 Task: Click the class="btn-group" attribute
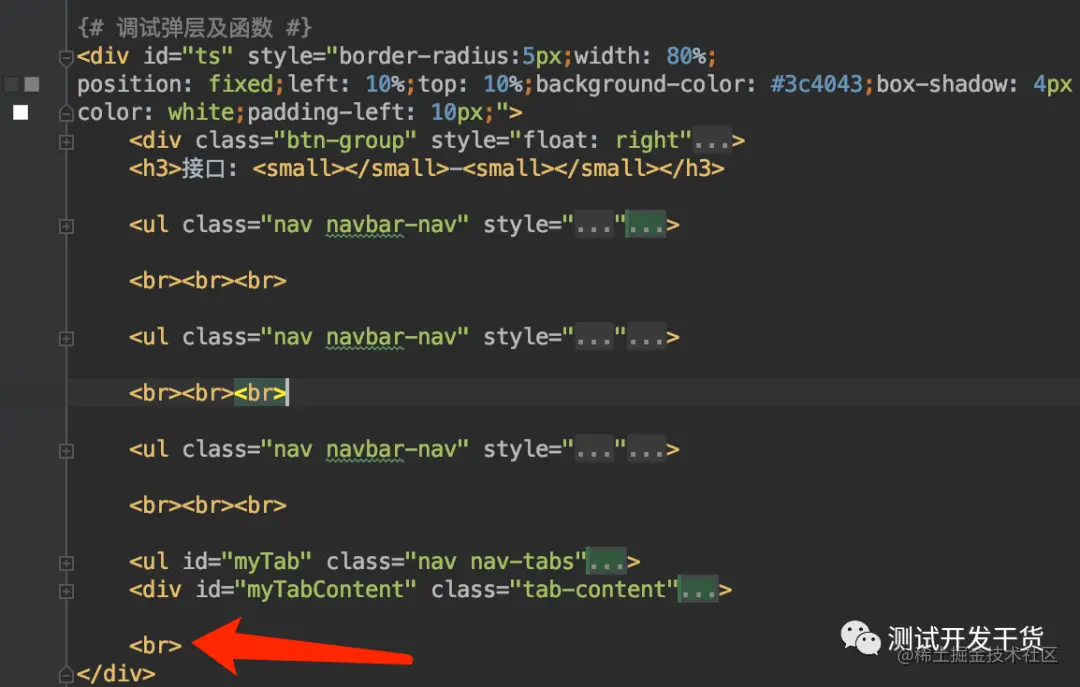tap(306, 141)
